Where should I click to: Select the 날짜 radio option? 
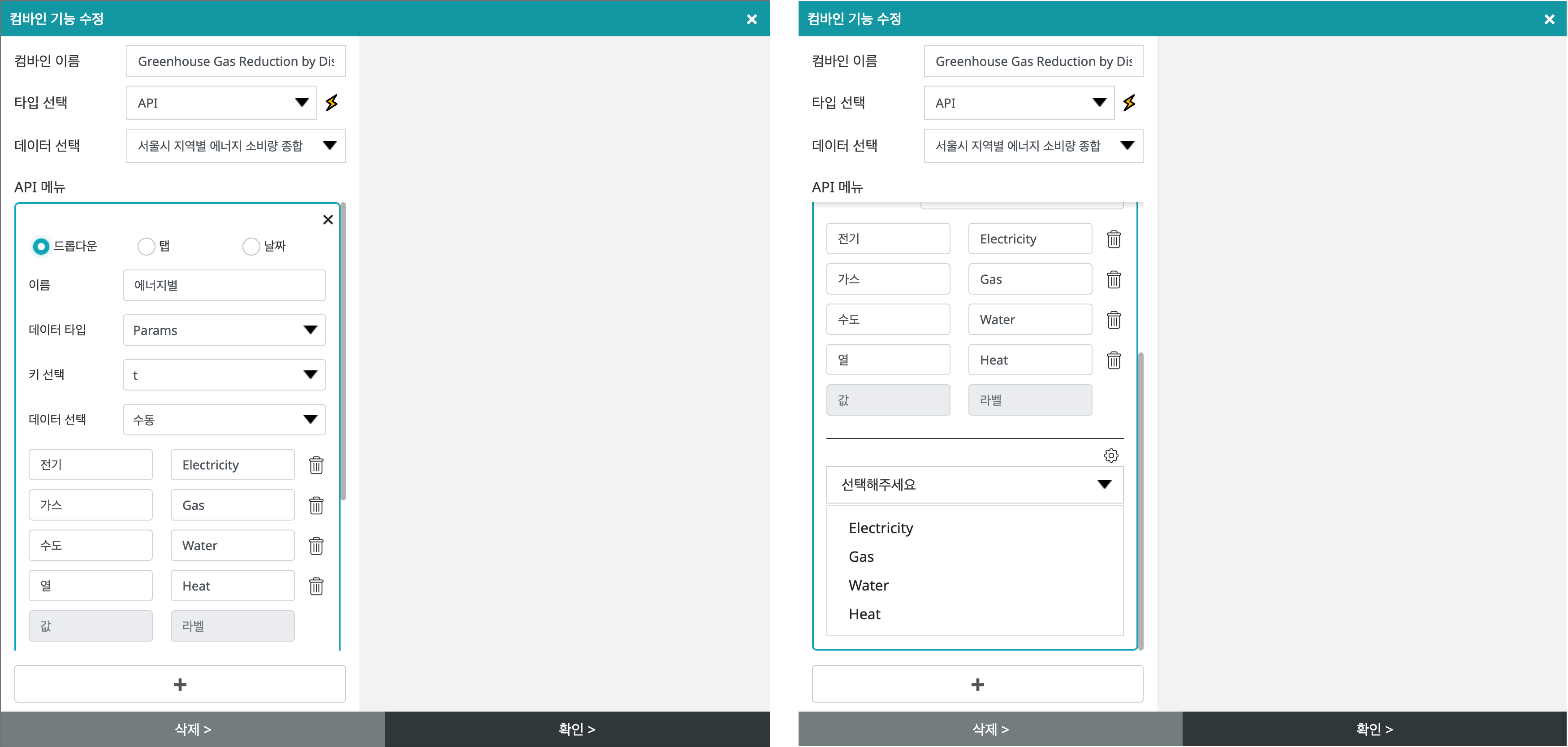[x=251, y=246]
